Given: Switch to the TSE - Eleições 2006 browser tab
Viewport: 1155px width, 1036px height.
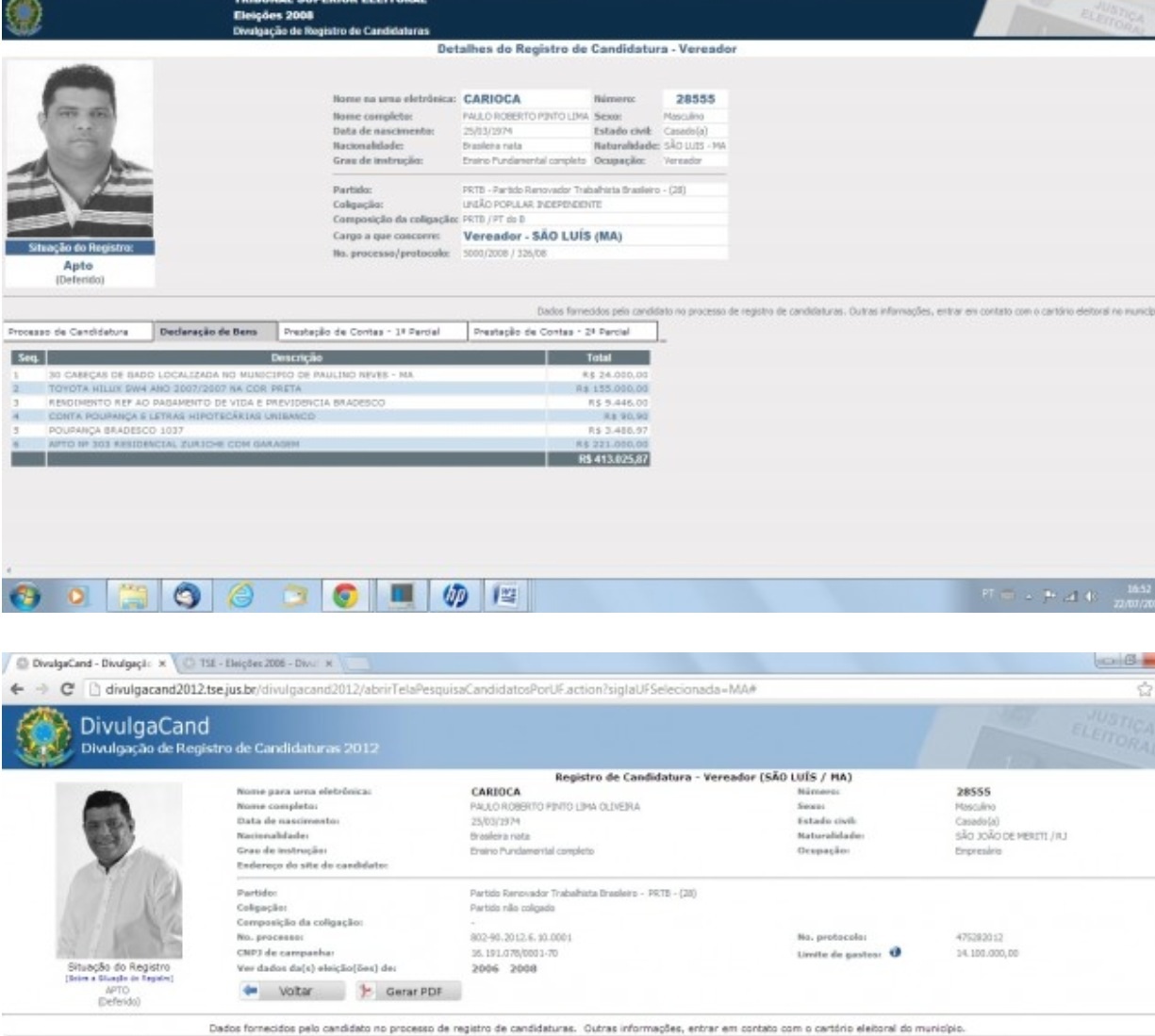Looking at the screenshot, I should tap(251, 664).
